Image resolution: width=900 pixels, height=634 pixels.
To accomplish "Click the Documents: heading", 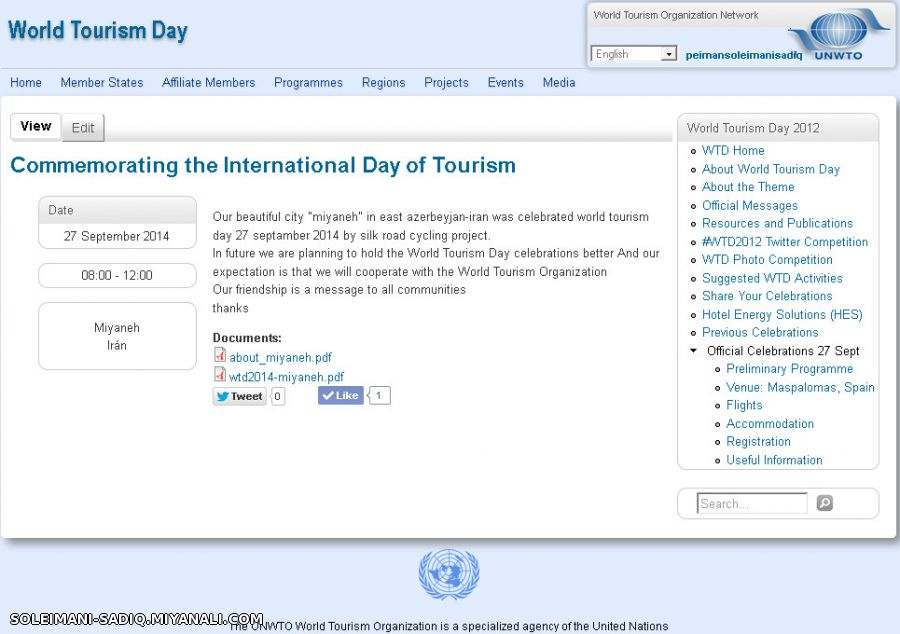I will coord(247,338).
